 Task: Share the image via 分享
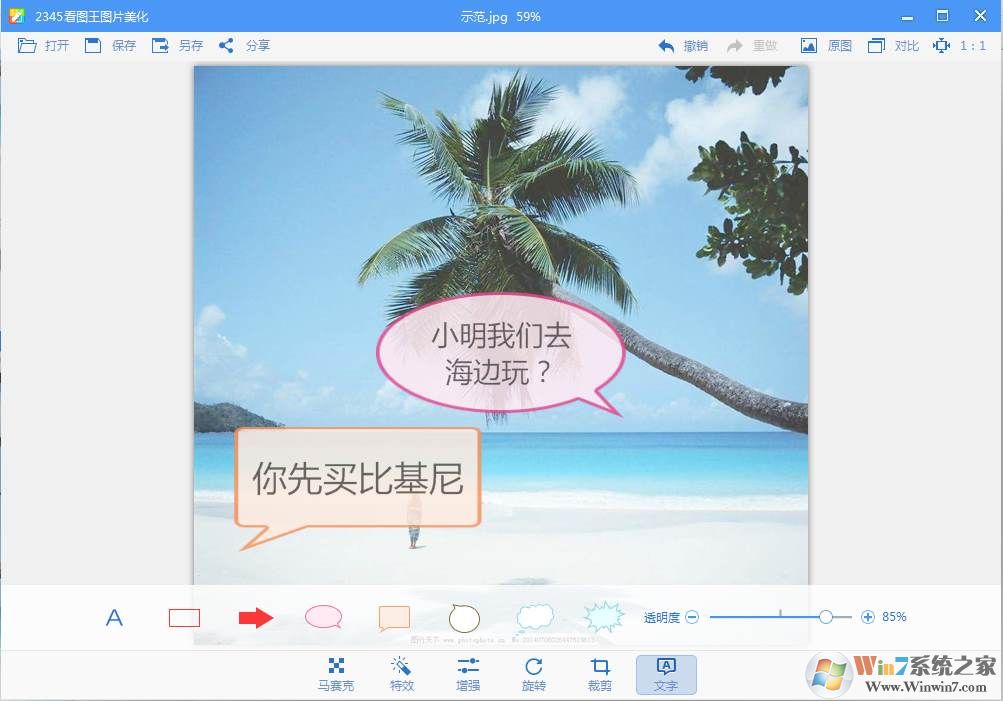click(x=244, y=45)
